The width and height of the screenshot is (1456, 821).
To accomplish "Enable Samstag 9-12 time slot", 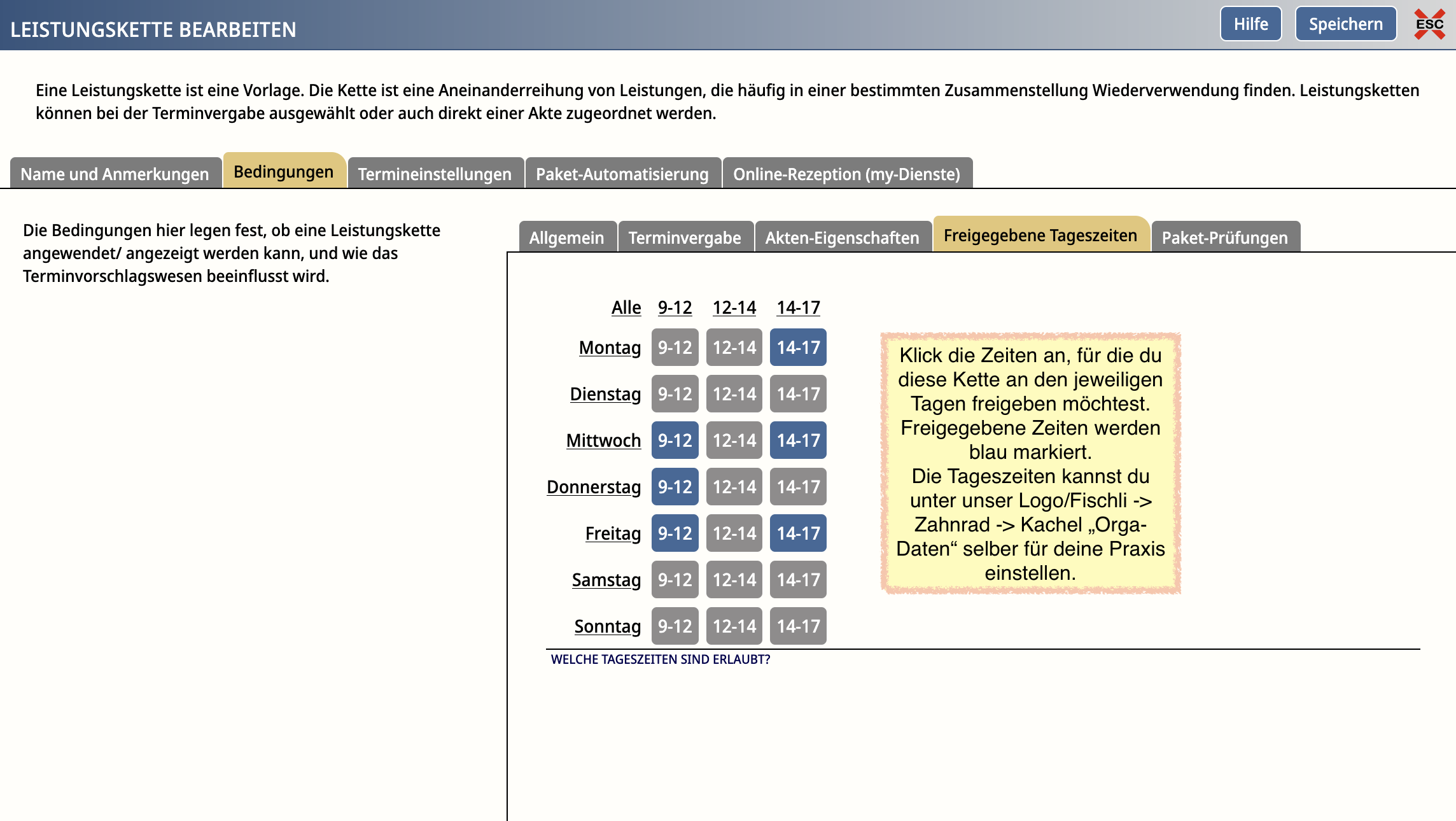I will pos(675,580).
